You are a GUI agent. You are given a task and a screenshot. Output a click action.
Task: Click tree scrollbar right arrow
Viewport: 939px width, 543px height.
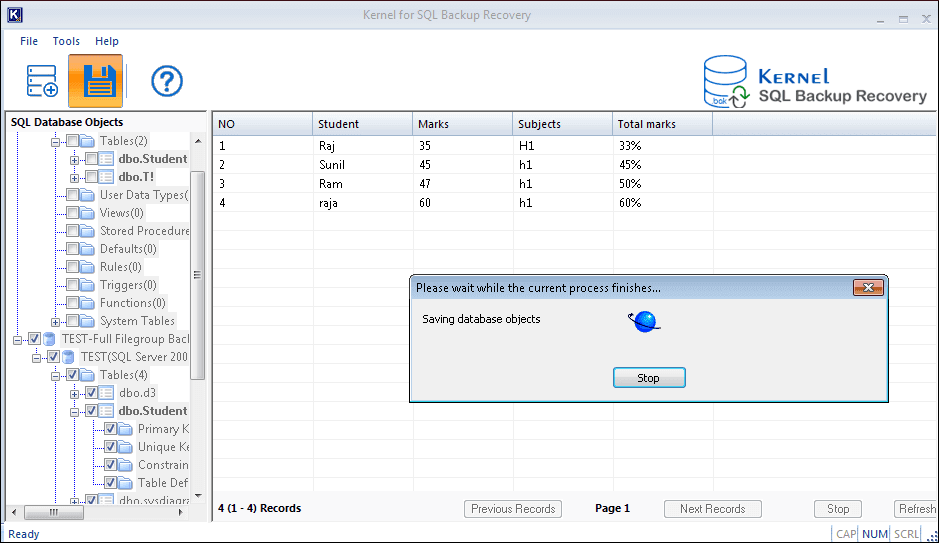181,512
